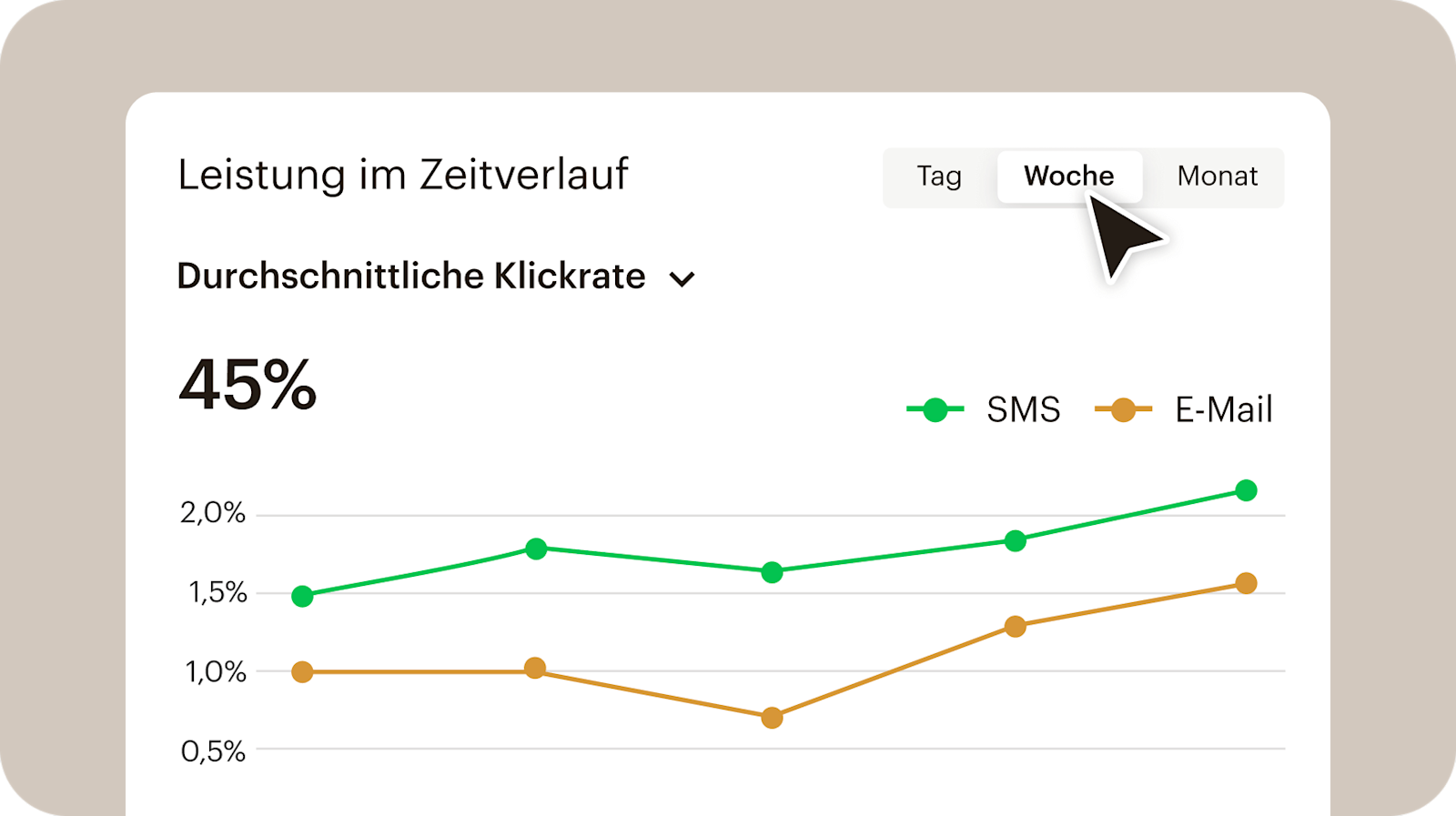Select the last green SMS data point
The image size is (1456, 816).
[1246, 491]
